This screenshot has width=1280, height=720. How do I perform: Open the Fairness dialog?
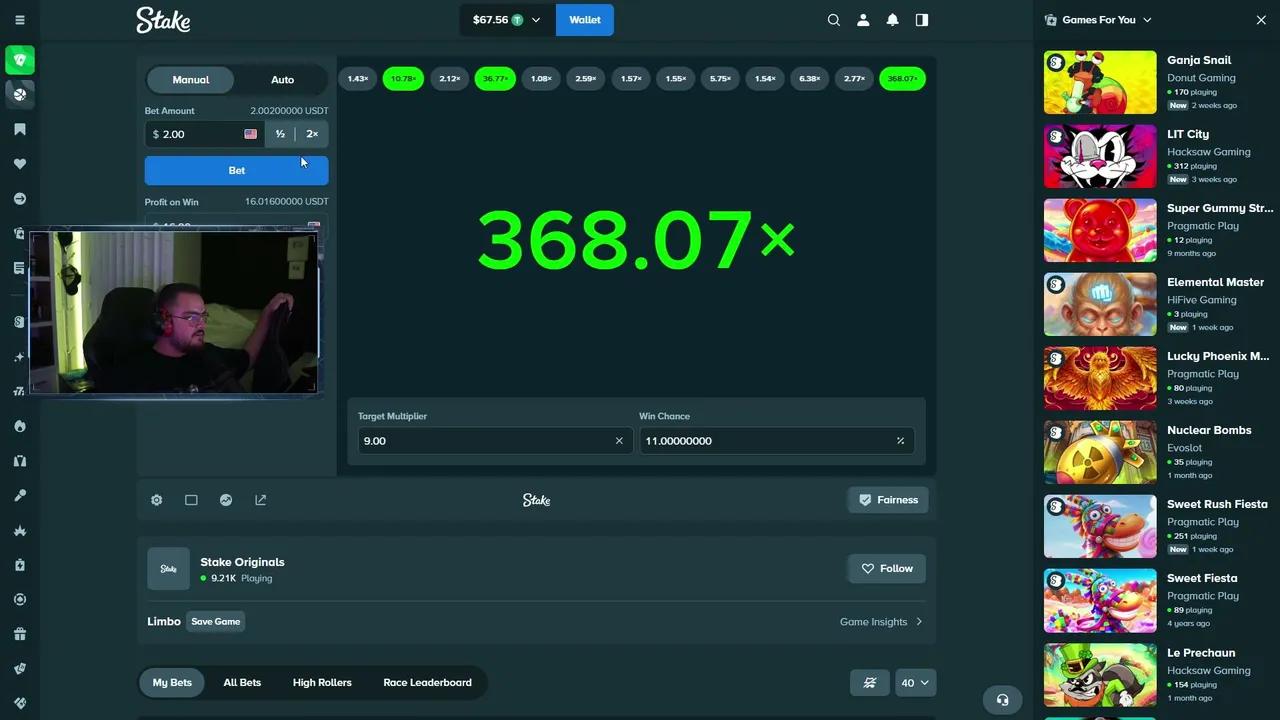(x=888, y=500)
